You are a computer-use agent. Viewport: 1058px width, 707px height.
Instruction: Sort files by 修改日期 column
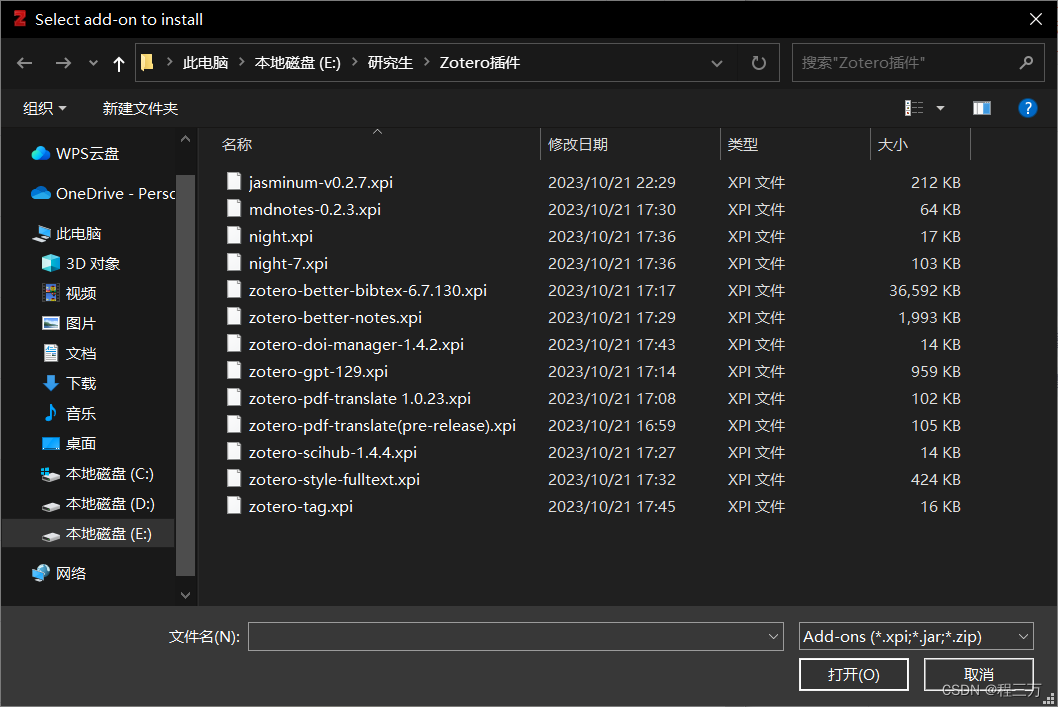(578, 144)
